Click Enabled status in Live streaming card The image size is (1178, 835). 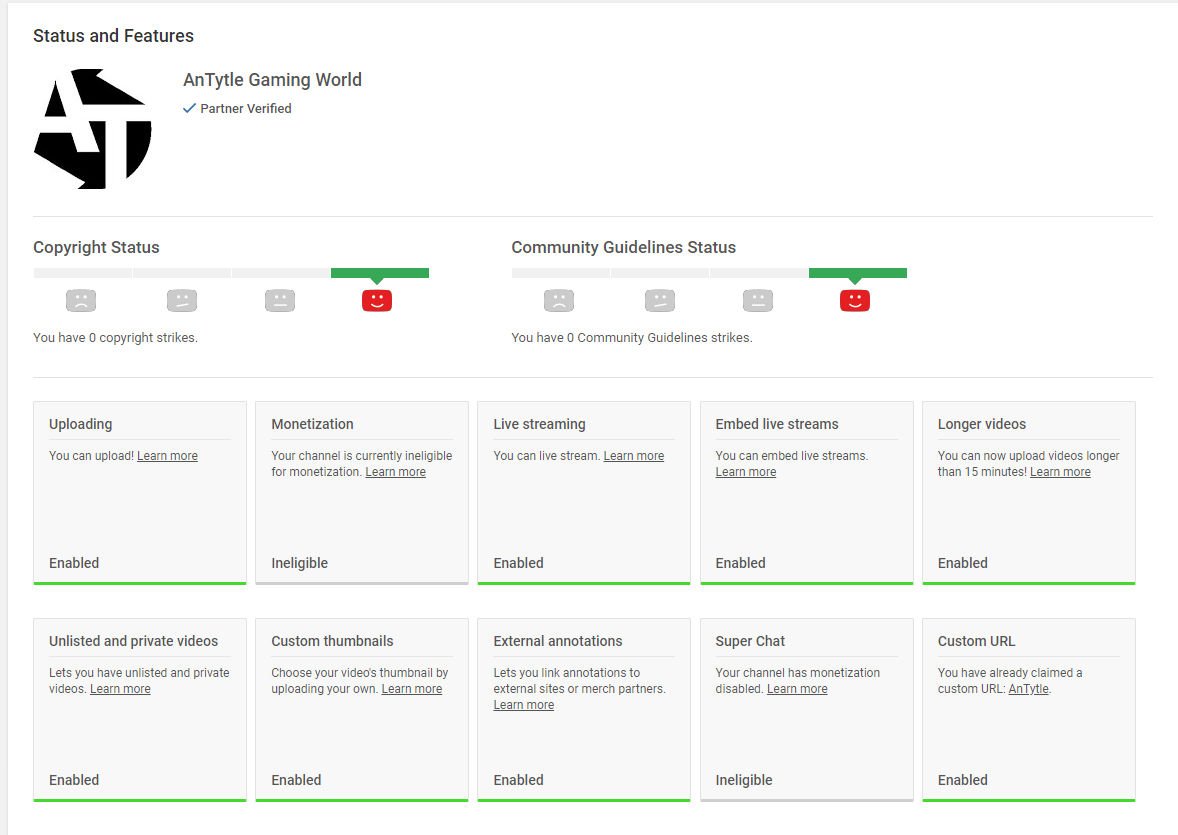point(518,563)
